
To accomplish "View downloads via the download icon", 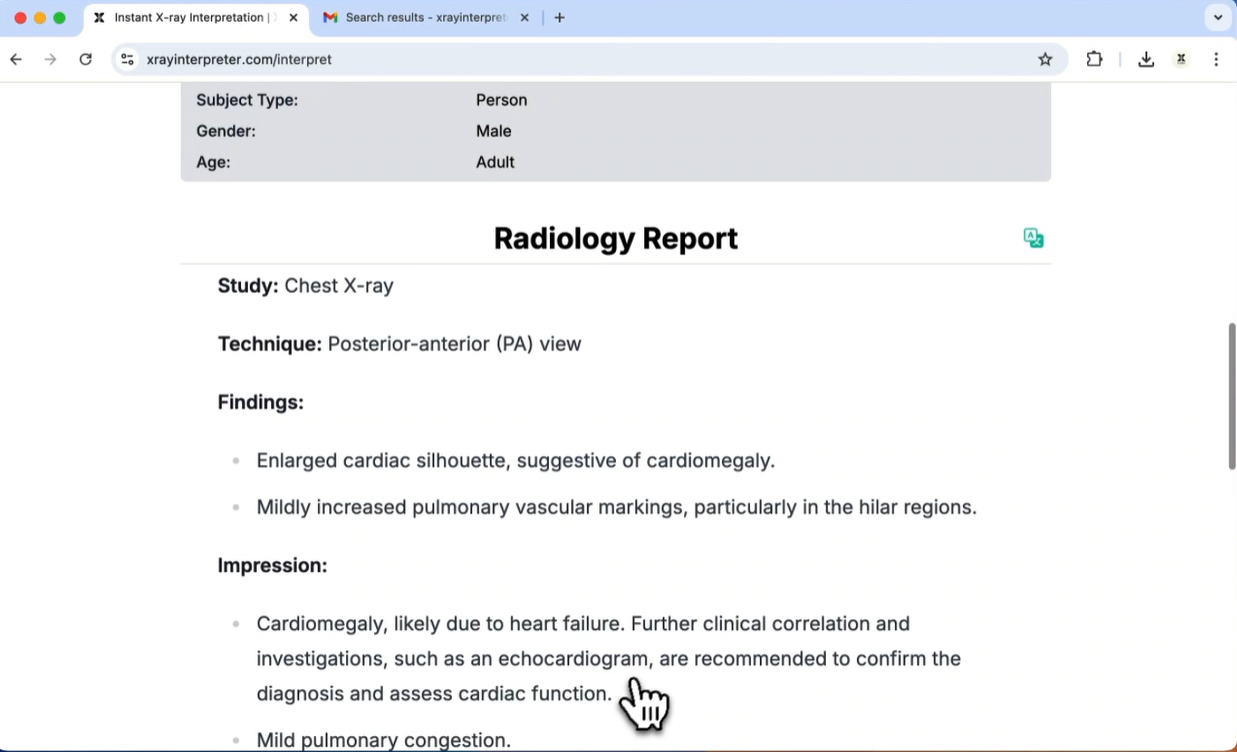I will [1146, 59].
